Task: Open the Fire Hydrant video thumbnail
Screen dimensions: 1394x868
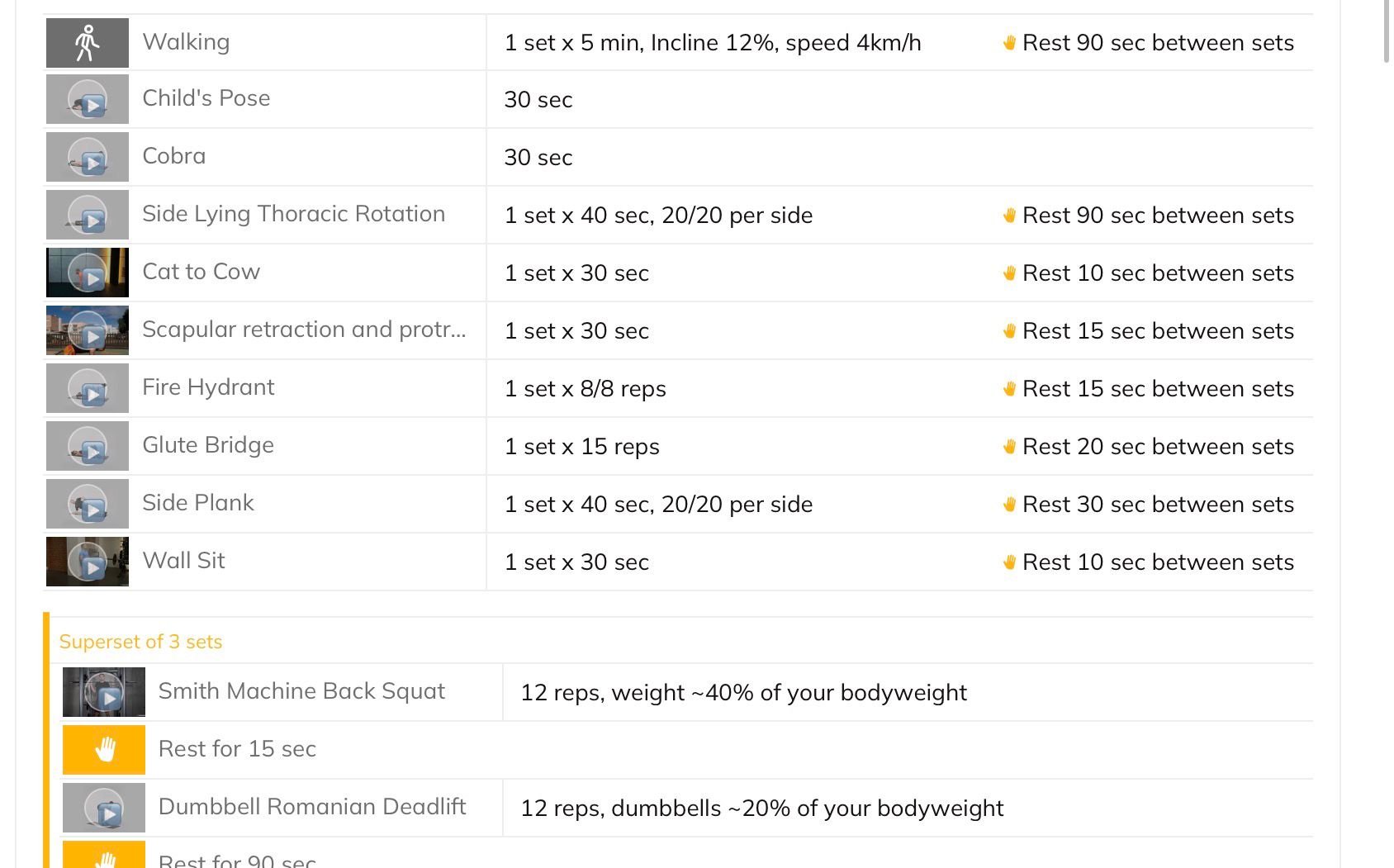Action: (87, 389)
